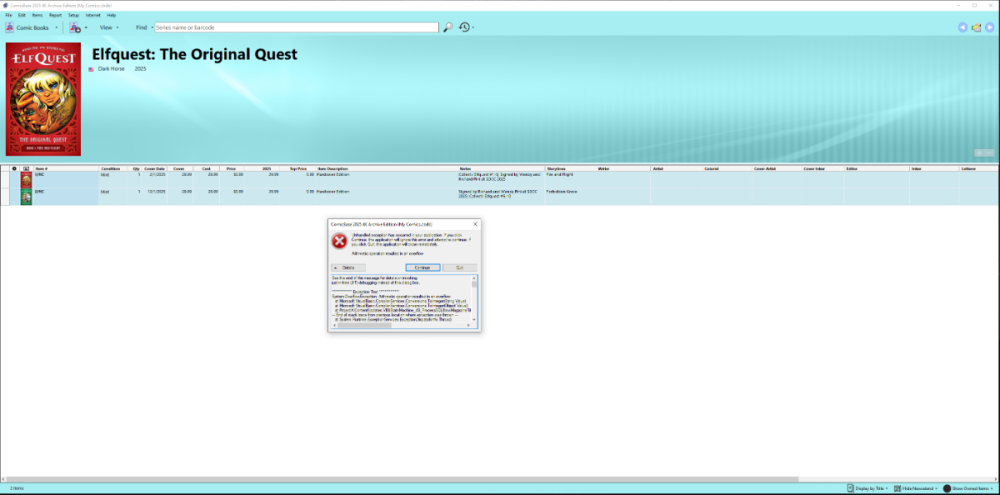Collapse the Details section of the error
The width and height of the screenshot is (1000, 495).
pyautogui.click(x=345, y=268)
